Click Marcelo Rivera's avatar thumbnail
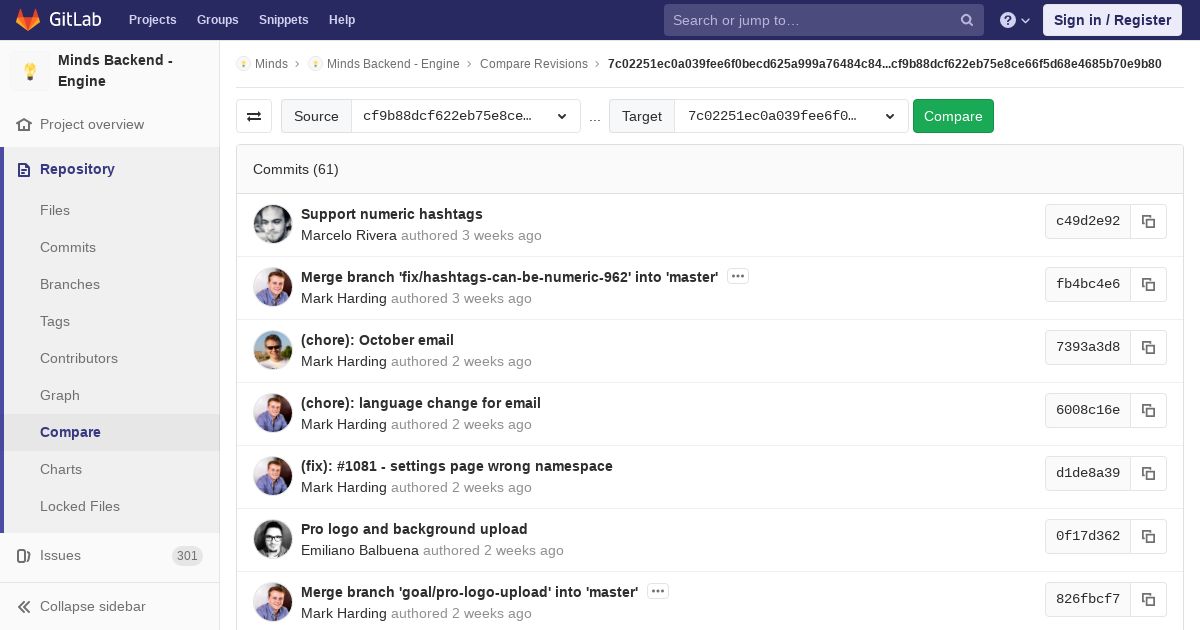The height and width of the screenshot is (630, 1200). pyautogui.click(x=273, y=224)
